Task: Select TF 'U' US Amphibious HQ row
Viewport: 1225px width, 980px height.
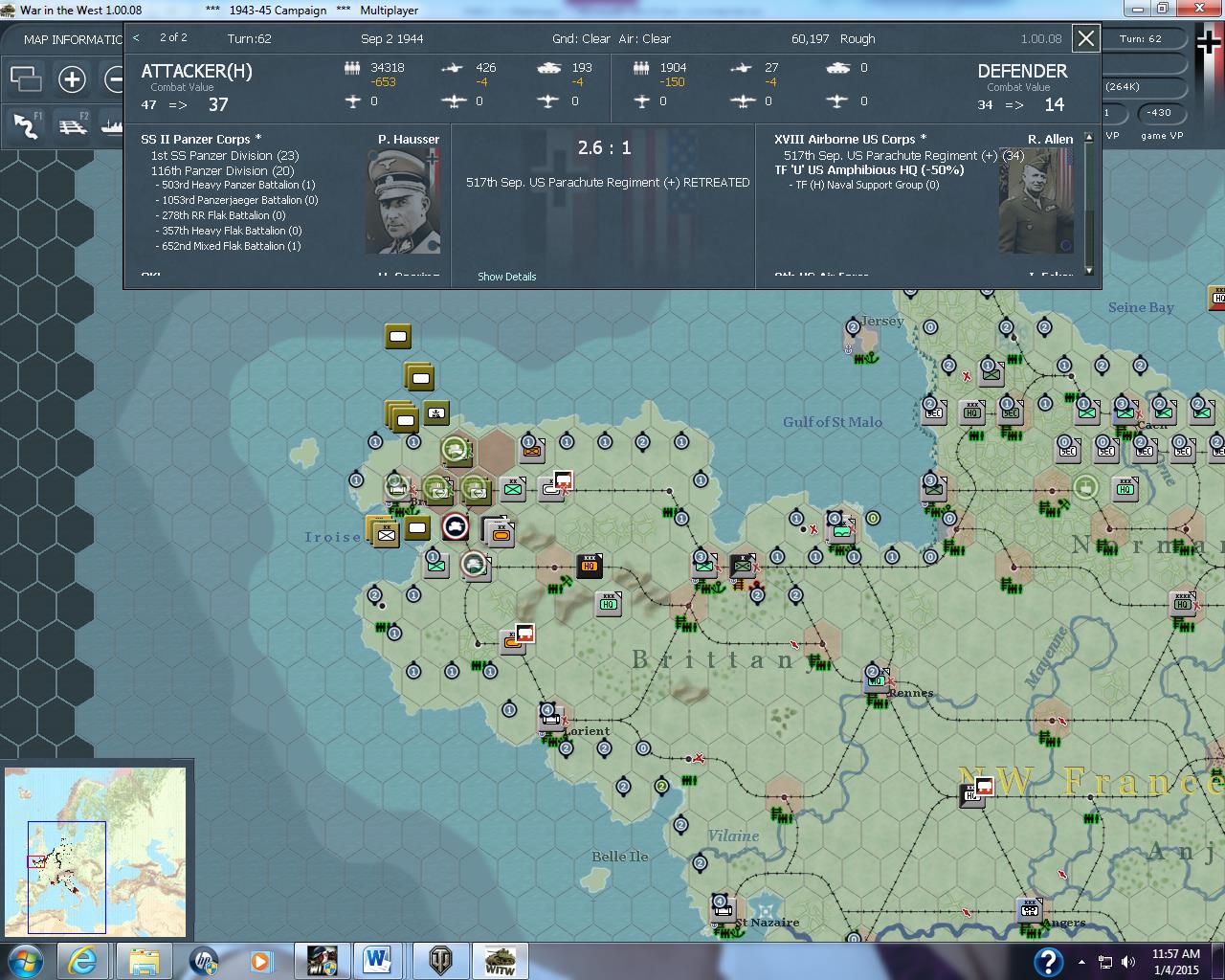Action: (869, 170)
